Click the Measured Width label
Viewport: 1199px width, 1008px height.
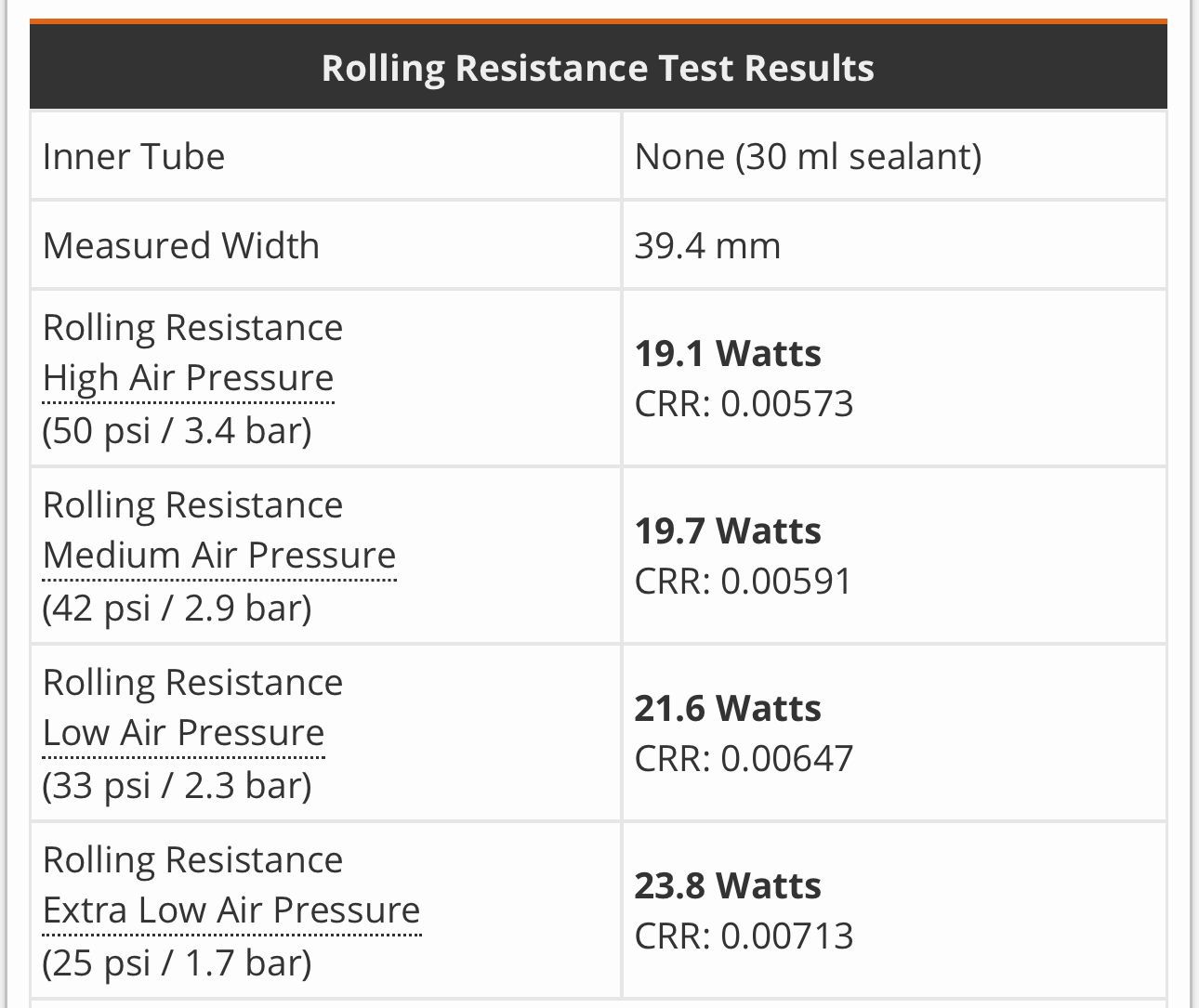coord(181,245)
